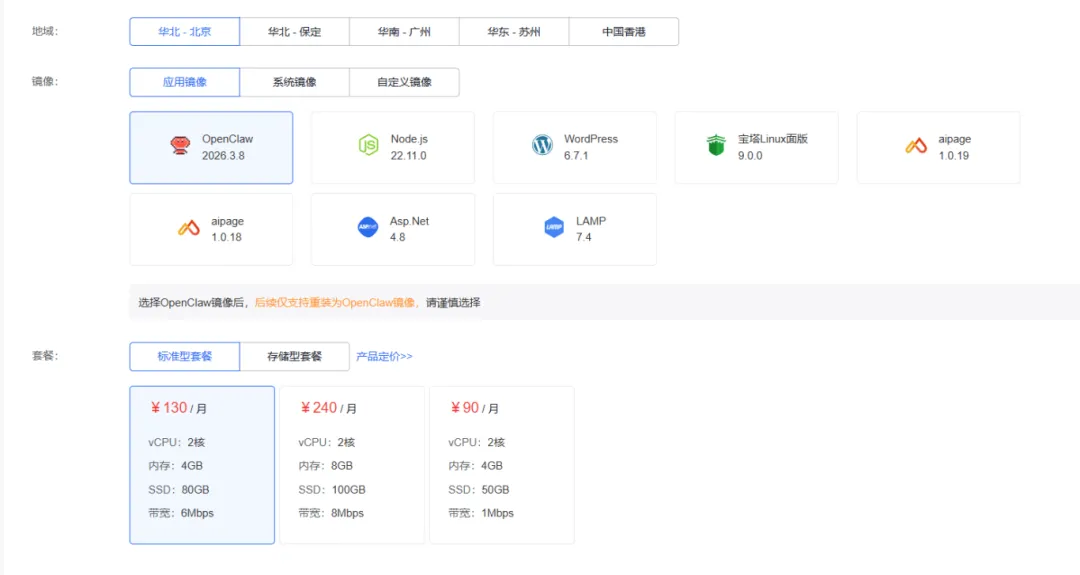1080x575 pixels.
Task: Click the aipage 1.0.18 logo icon
Action: pos(189,228)
